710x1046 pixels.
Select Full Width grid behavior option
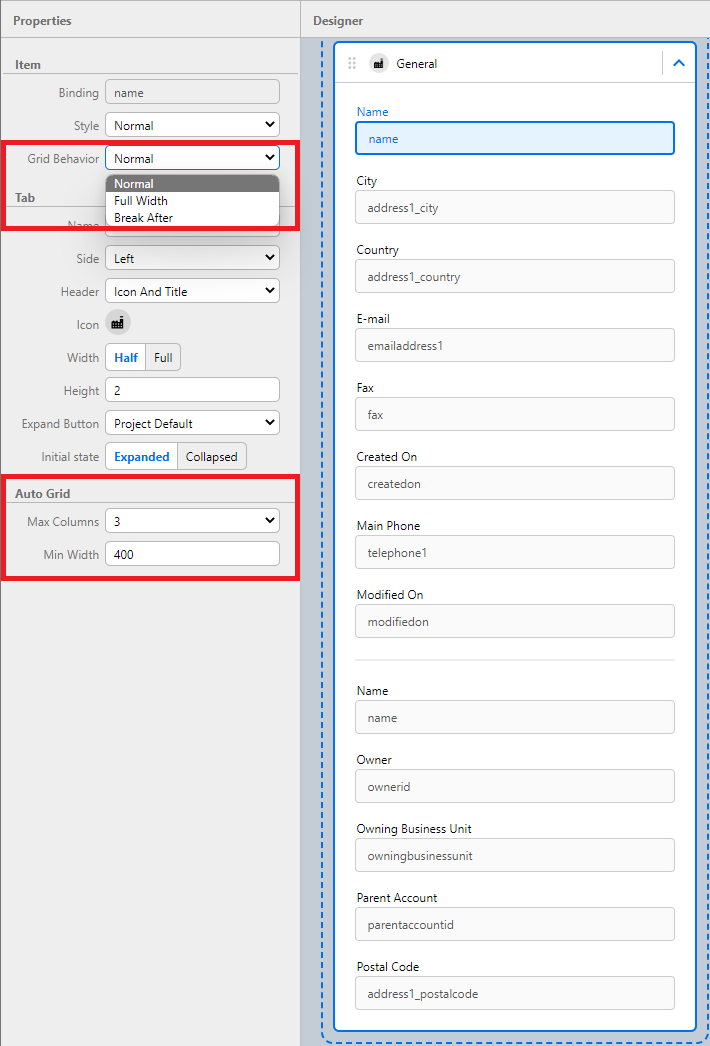tap(141, 201)
